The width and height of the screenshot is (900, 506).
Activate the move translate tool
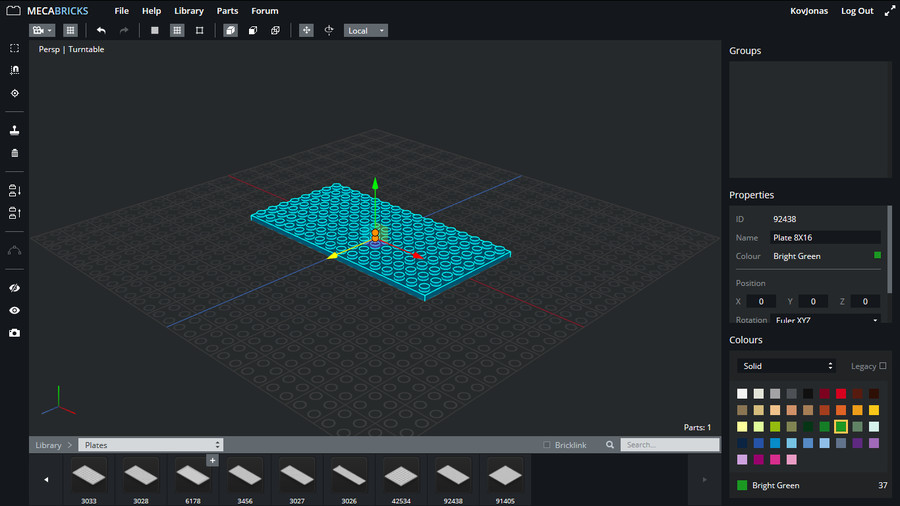tap(306, 30)
